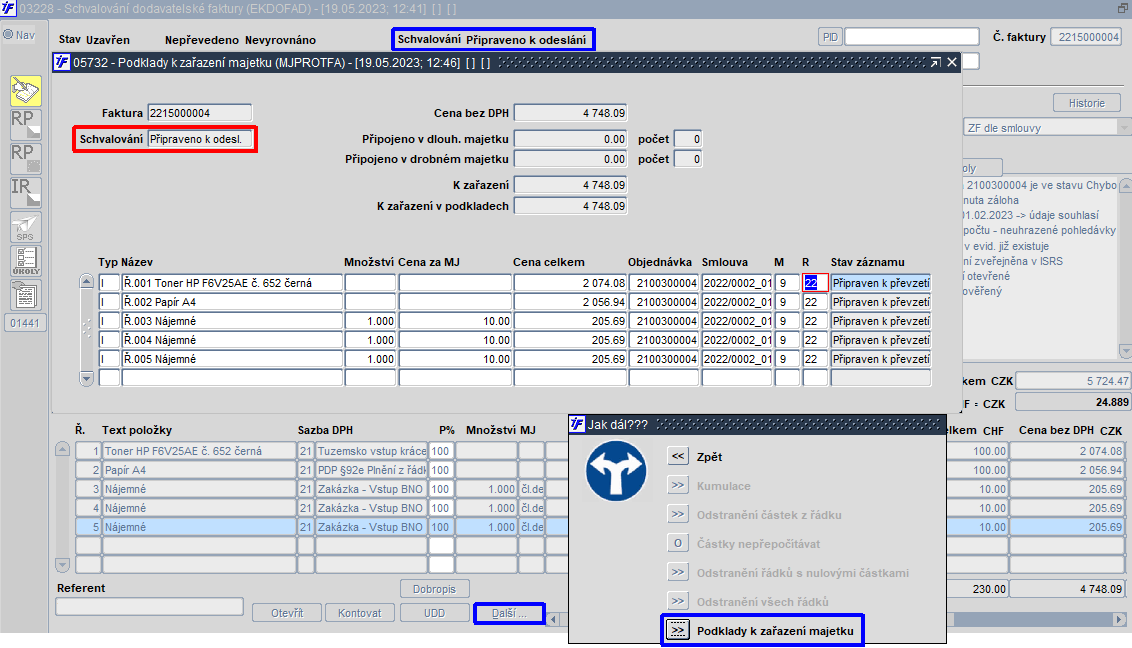The image size is (1132, 648).
Task: Toggle the O button for Částky nepřepočítávat
Action: (x=678, y=544)
